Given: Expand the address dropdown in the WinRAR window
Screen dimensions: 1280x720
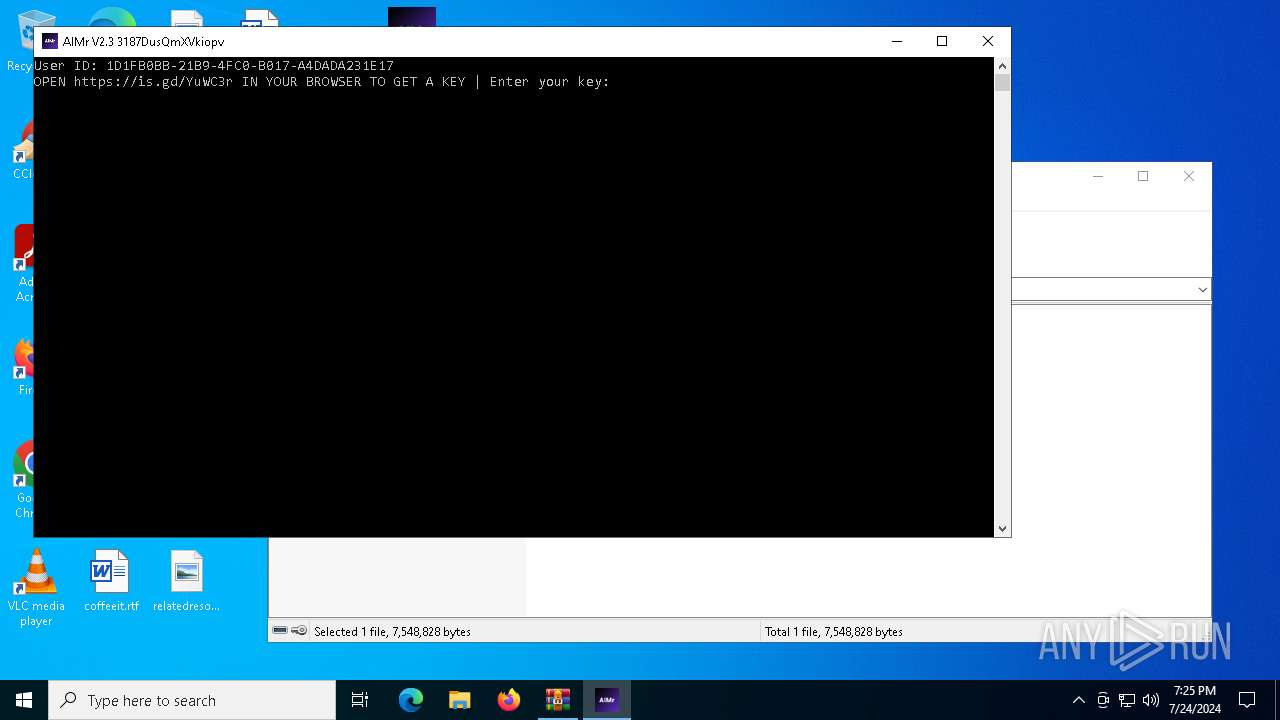Looking at the screenshot, I should [1202, 289].
